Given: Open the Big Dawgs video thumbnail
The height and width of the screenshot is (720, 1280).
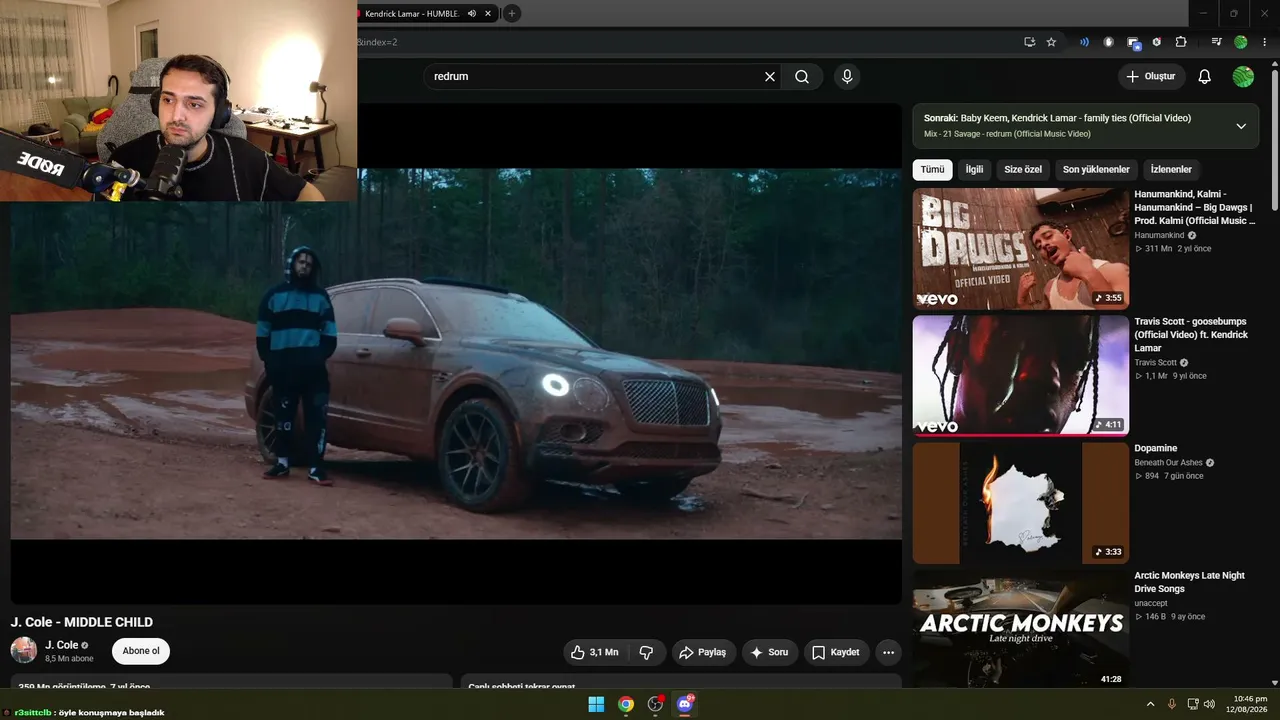Looking at the screenshot, I should point(1021,249).
